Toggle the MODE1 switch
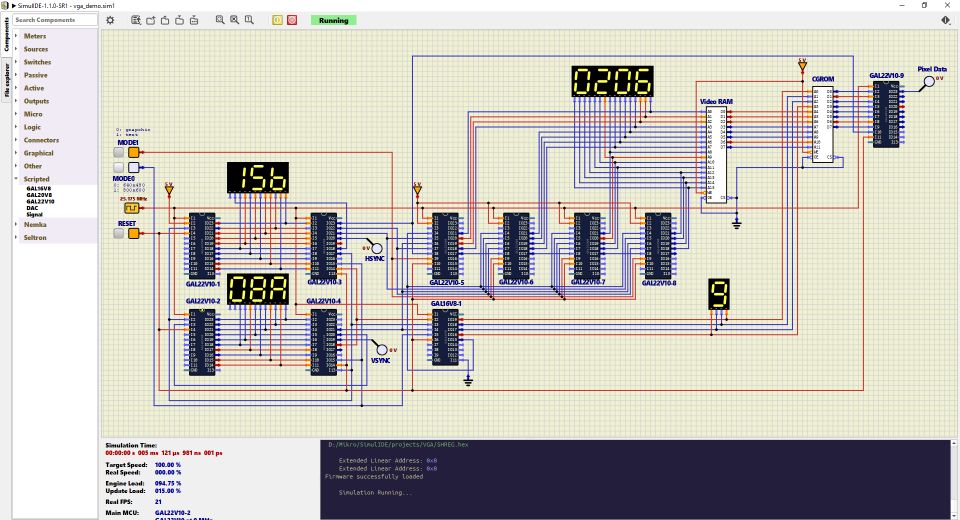 click(119, 154)
